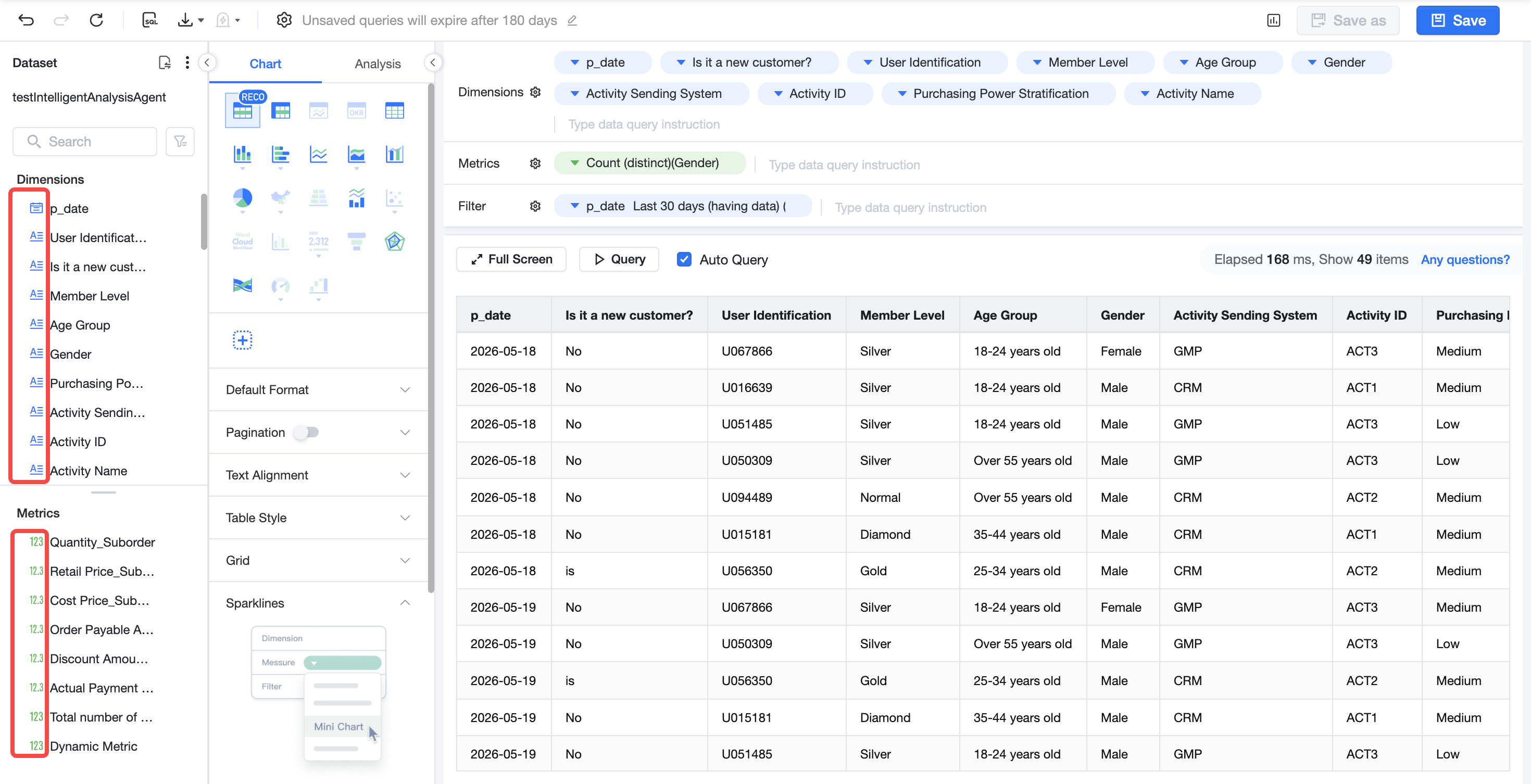Click the Full Screen button
The height and width of the screenshot is (784, 1531).
(x=511, y=260)
